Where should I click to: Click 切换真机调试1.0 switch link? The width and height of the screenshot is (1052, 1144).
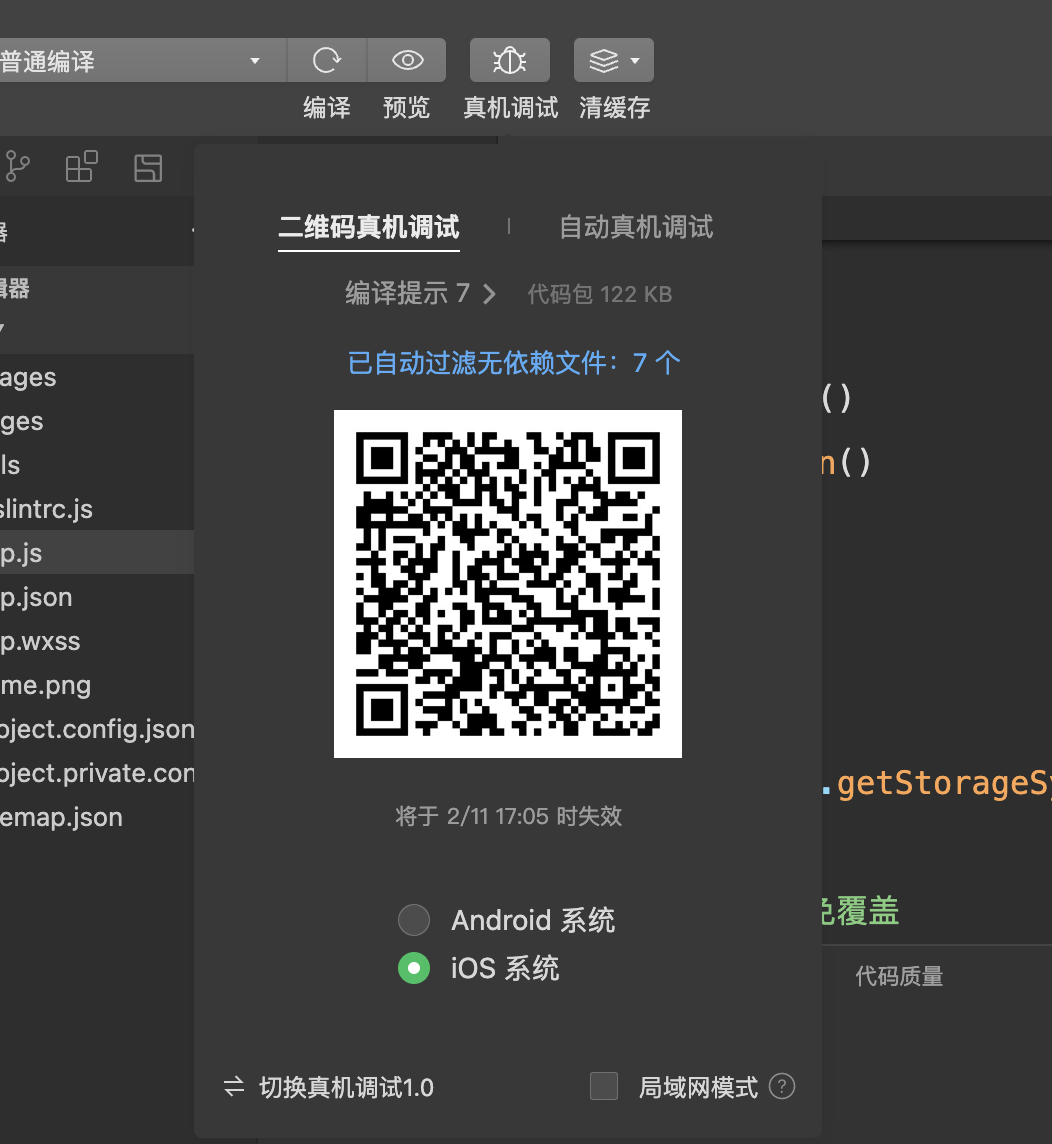coord(328,1087)
